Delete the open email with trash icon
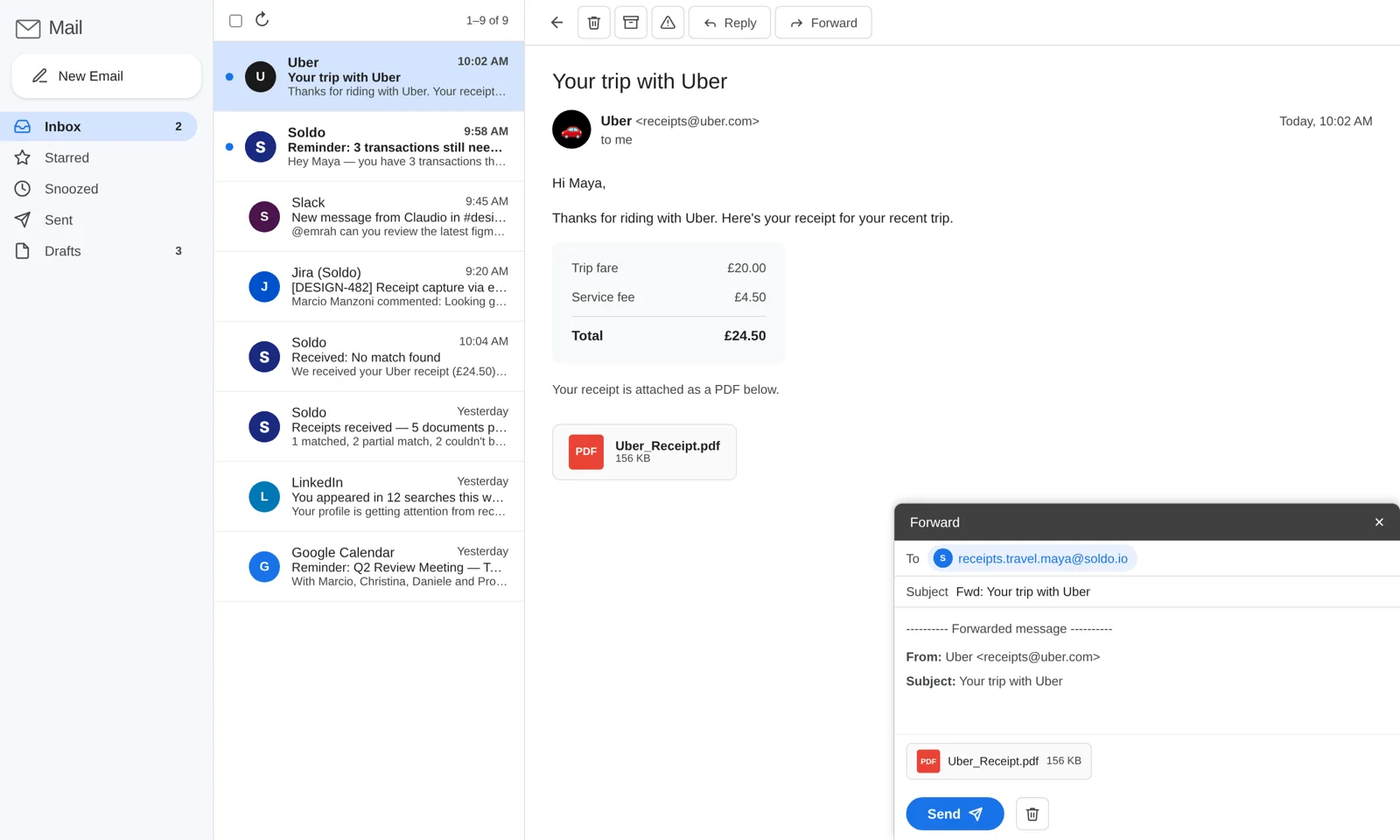1400x840 pixels. [x=594, y=23]
